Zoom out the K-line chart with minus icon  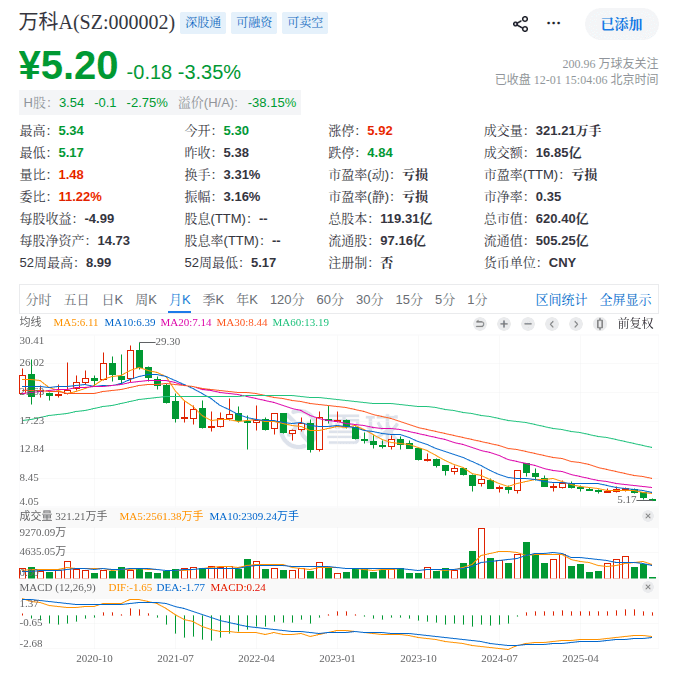pyautogui.click(x=527, y=323)
